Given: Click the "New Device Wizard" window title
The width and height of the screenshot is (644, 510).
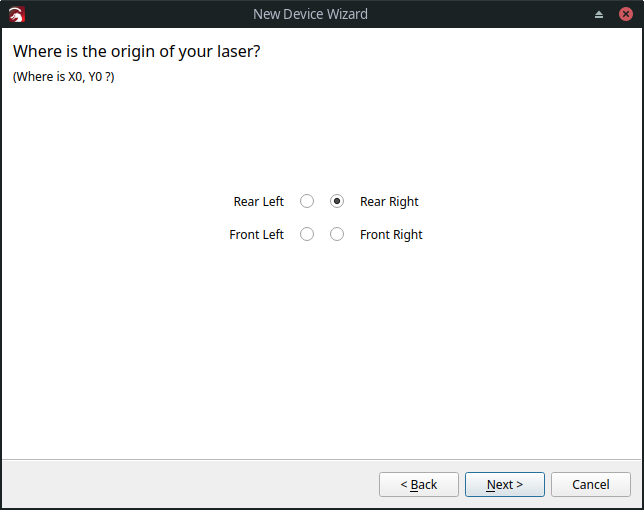Looking at the screenshot, I should (310, 14).
